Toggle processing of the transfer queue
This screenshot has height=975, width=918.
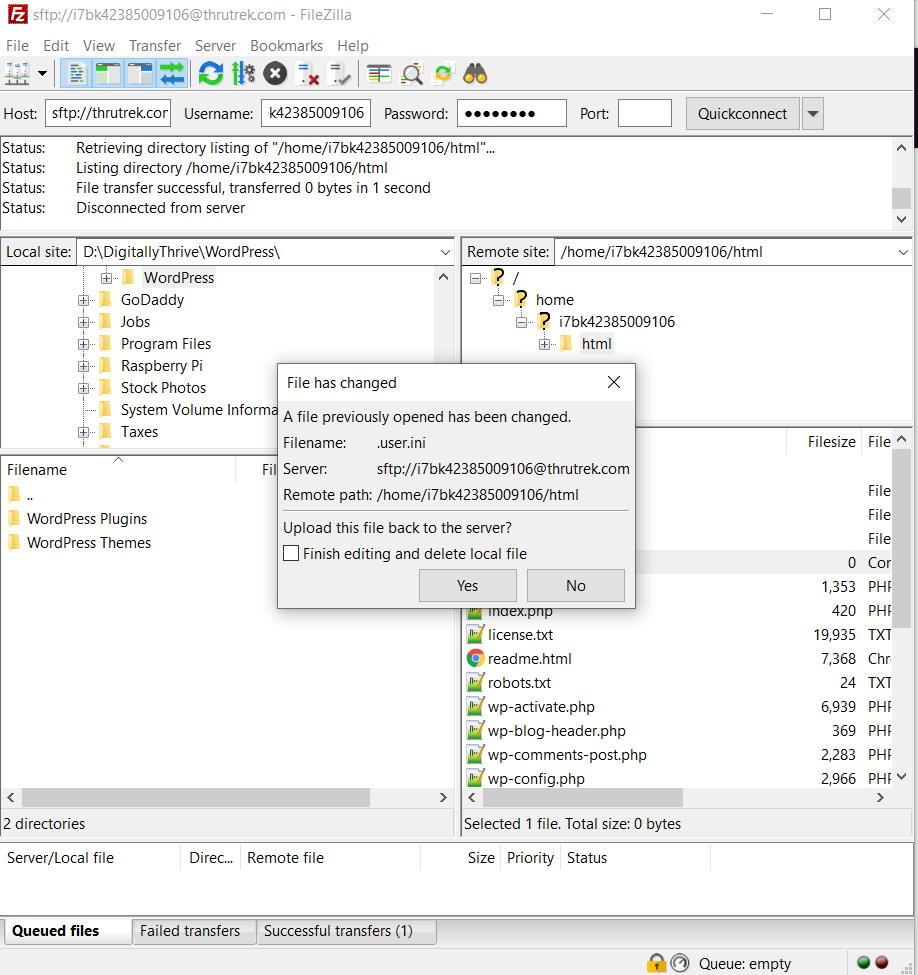pos(243,74)
